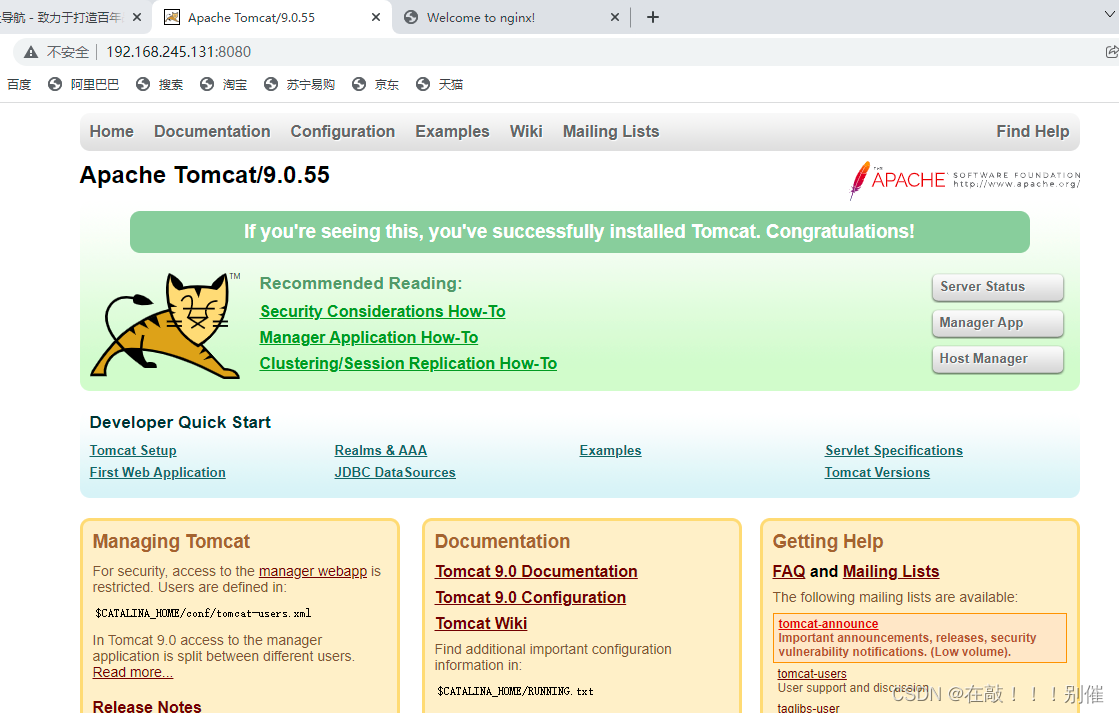This screenshot has height=713, width=1119.
Task: Close the Apache Tomcat/9.0.55 tab
Action: tap(376, 17)
